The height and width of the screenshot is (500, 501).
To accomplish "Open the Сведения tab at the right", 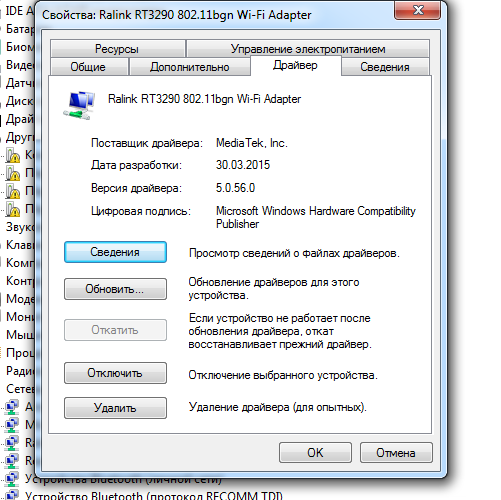I will pyautogui.click(x=385, y=67).
